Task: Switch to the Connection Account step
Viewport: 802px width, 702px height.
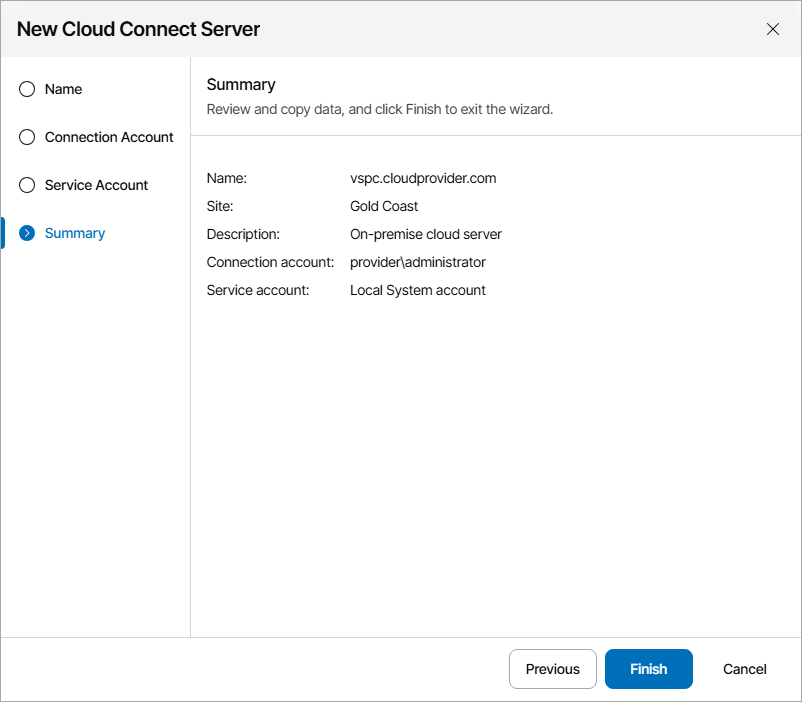Action: tap(108, 137)
